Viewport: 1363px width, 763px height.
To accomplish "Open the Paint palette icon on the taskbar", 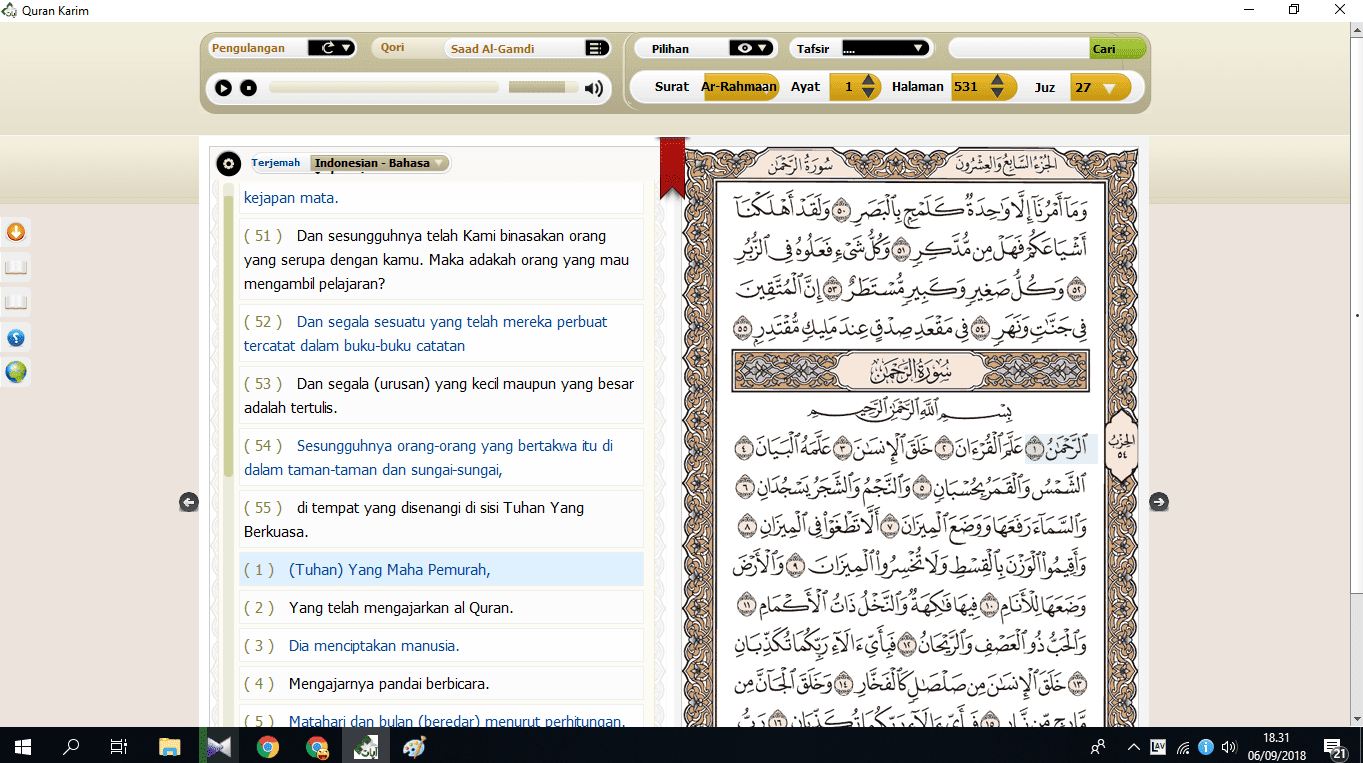I will pyautogui.click(x=414, y=746).
